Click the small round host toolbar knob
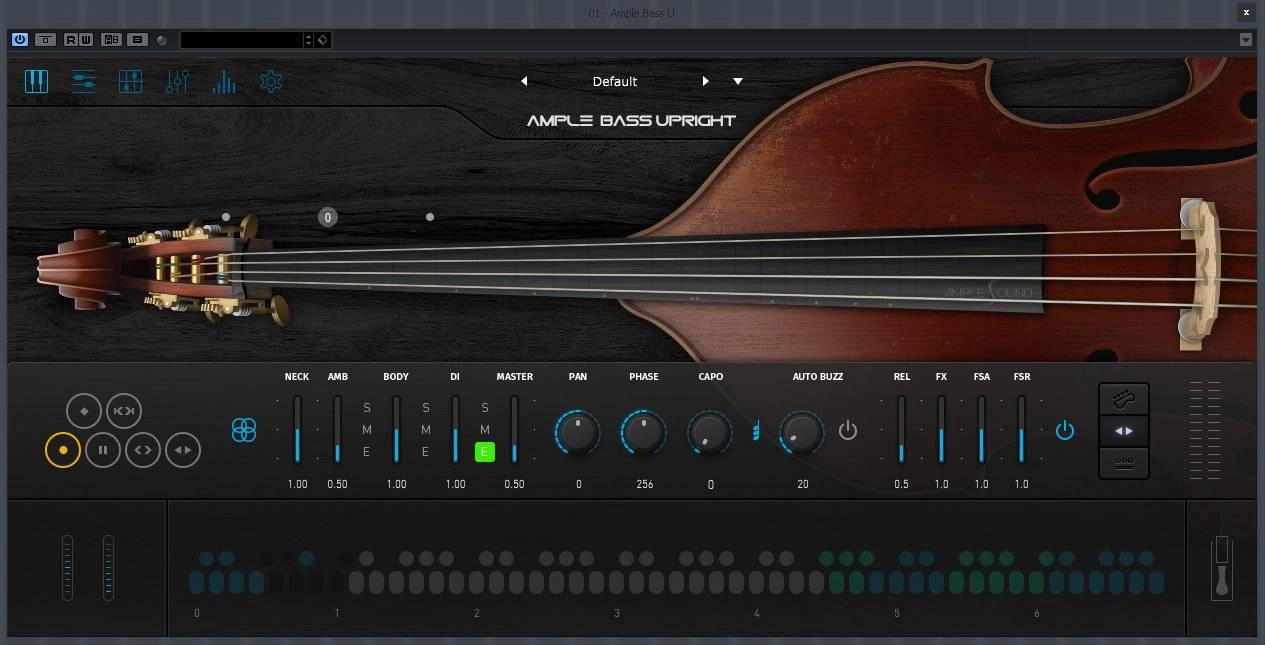Viewport: 1265px width, 645px height. tap(162, 40)
